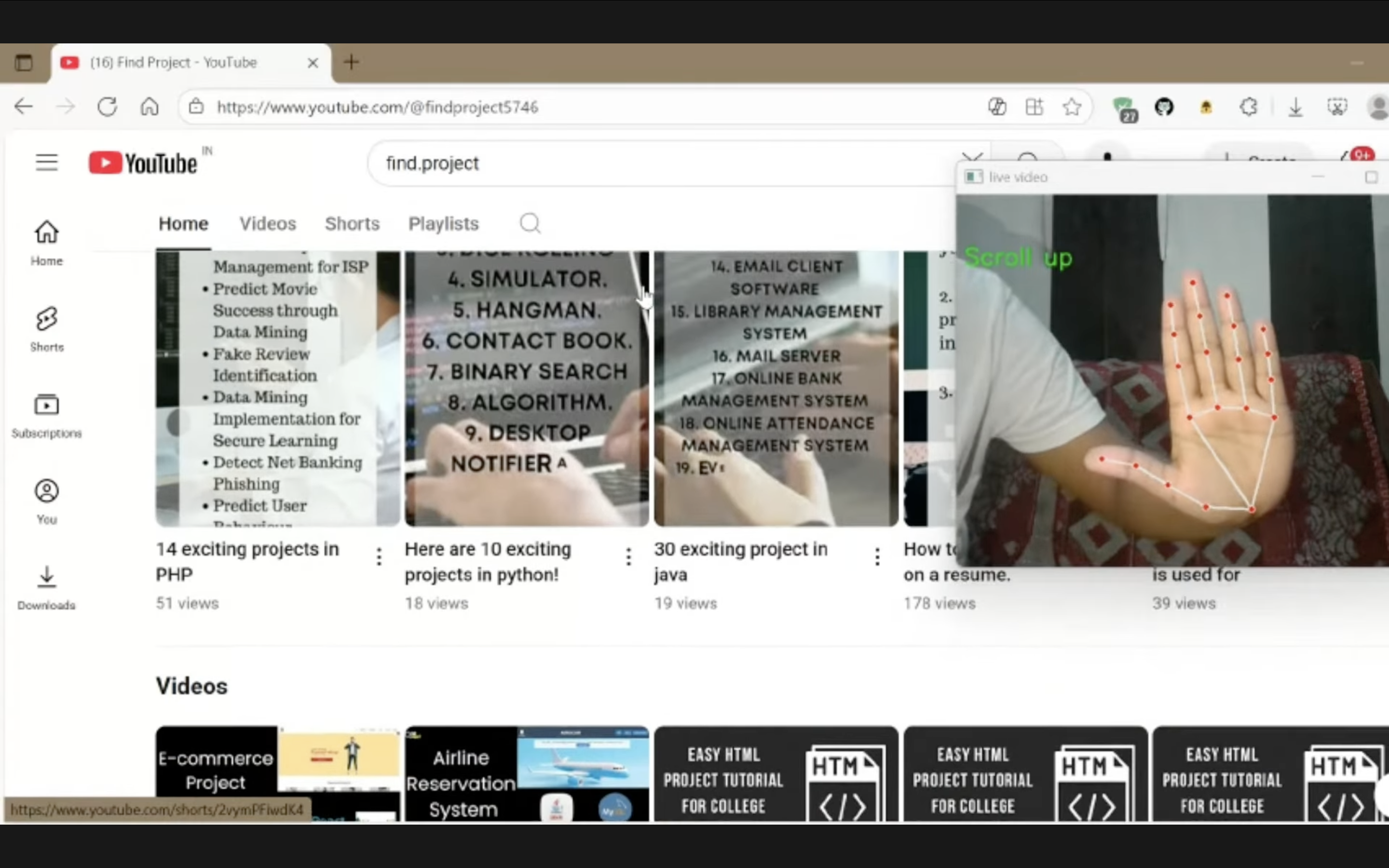Open Subscriptions in the left sidebar
The image size is (1389, 868).
[46, 416]
